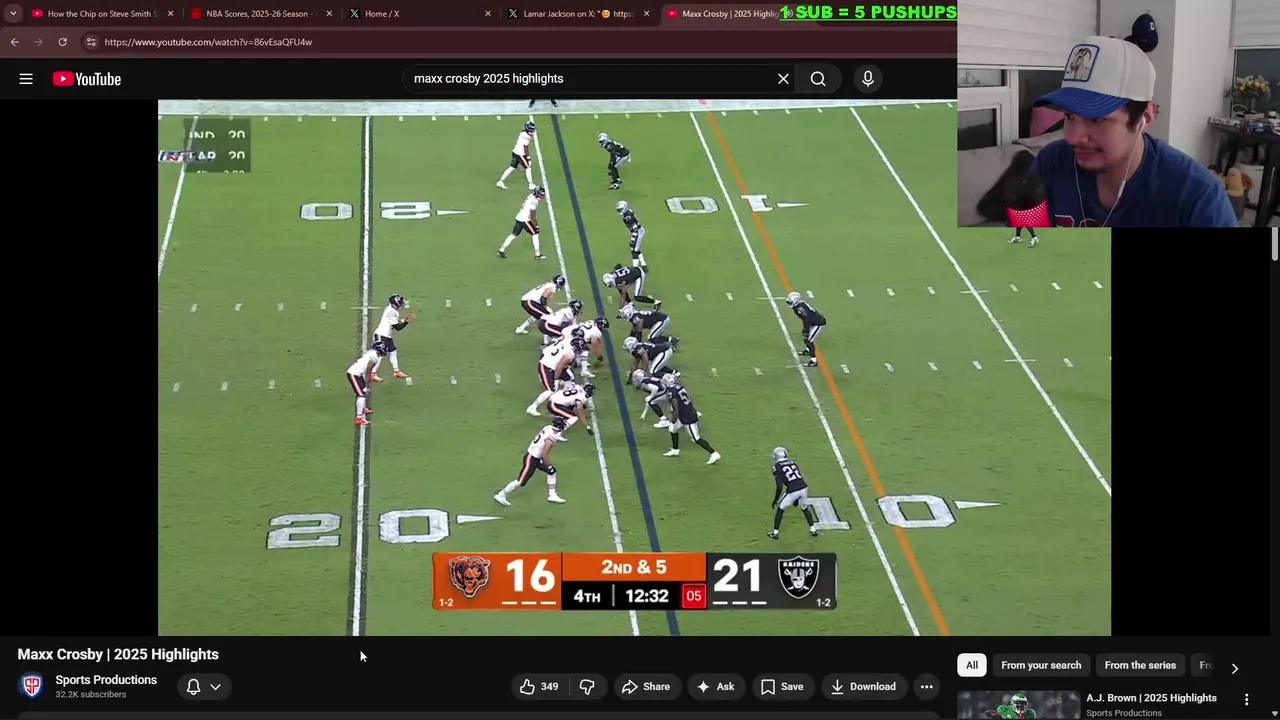
Task: View site information icon in address bar
Action: 91,42
